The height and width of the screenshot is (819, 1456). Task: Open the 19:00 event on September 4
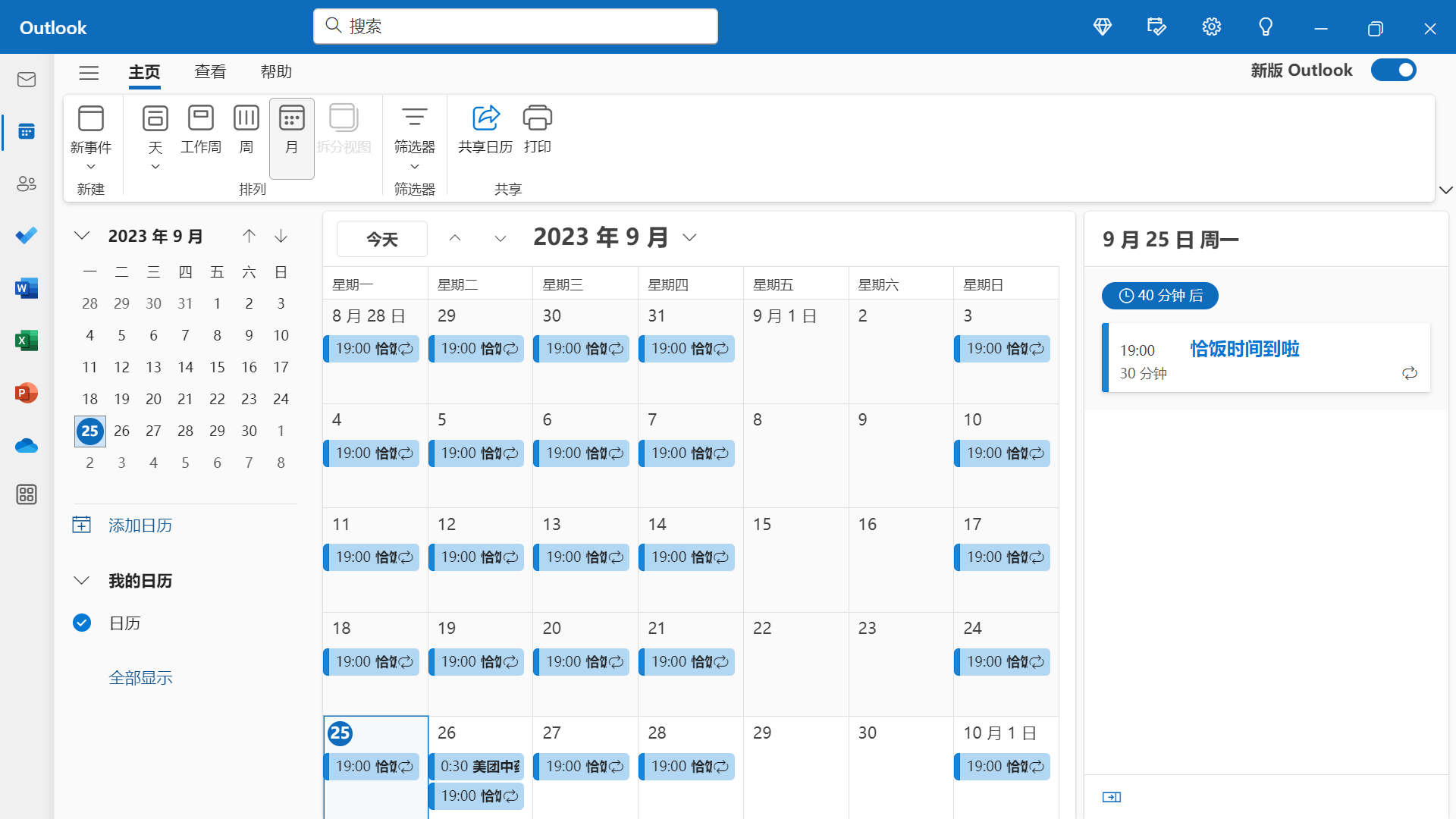click(372, 453)
